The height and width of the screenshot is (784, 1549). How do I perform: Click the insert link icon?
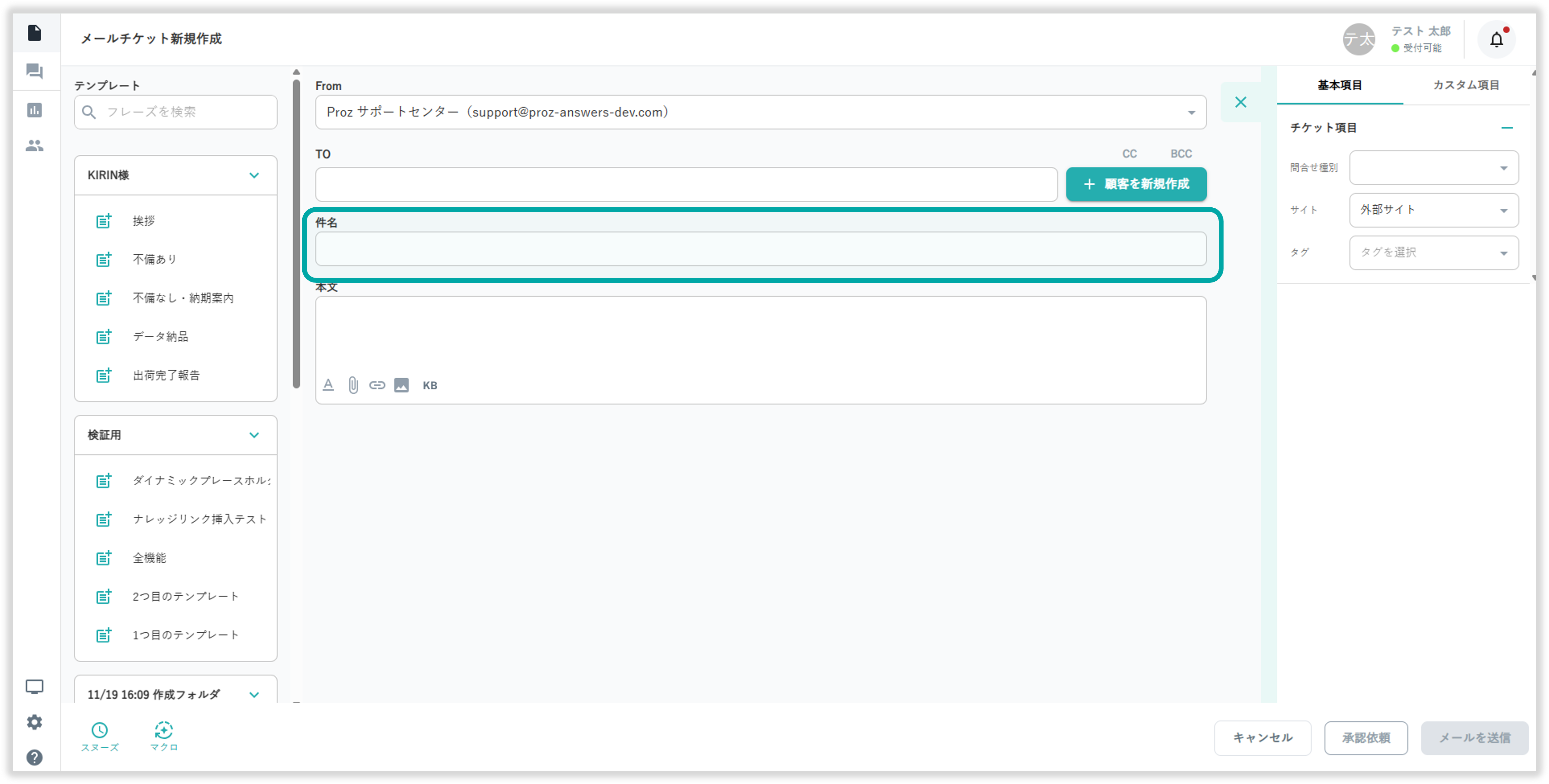pyautogui.click(x=377, y=385)
